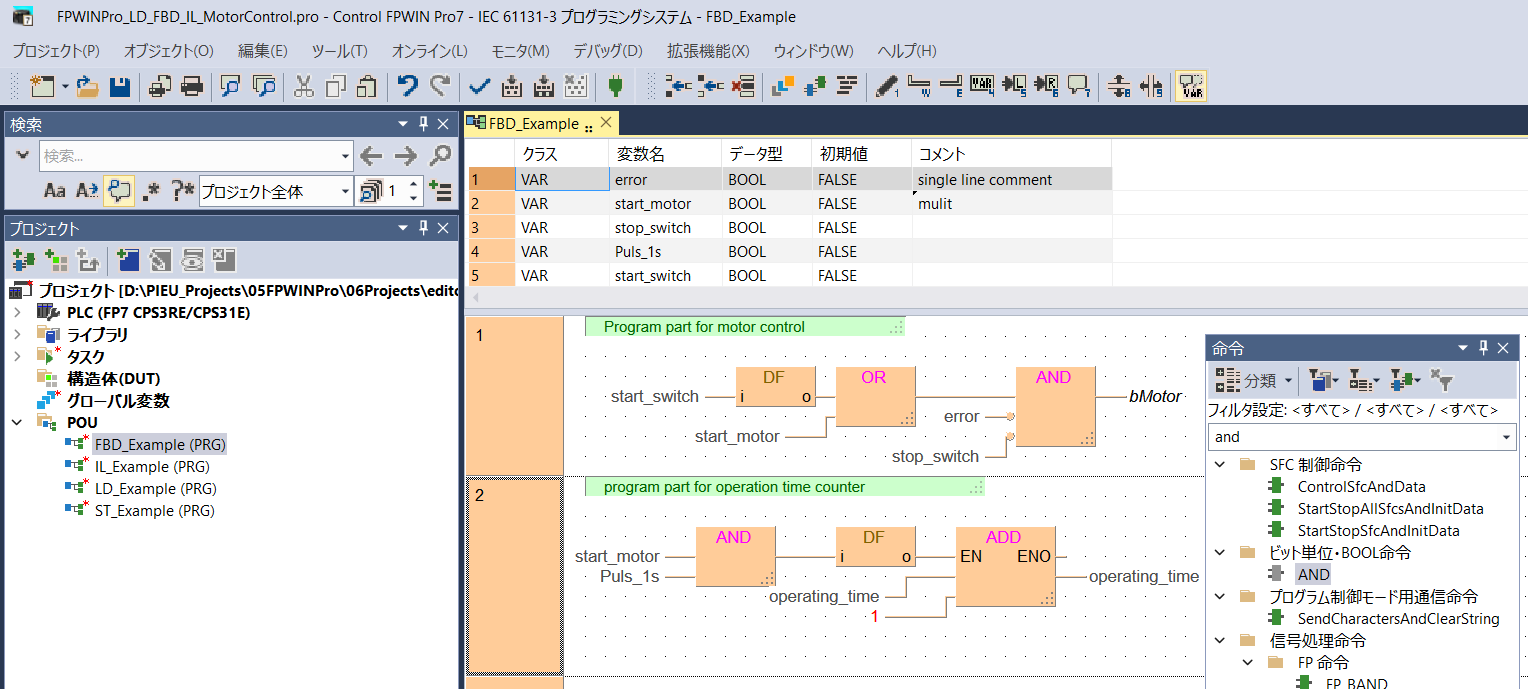Select the pencil draw-line tool icon
Screen dimensions: 1528x689
point(886,87)
